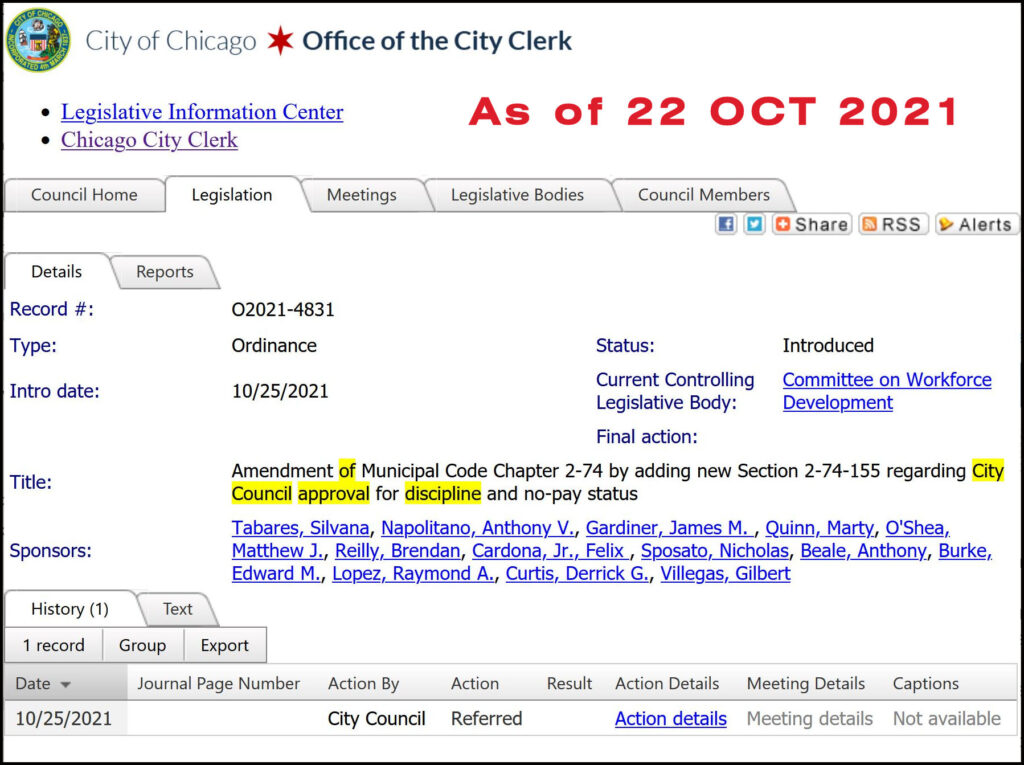The height and width of the screenshot is (765, 1024).
Task: Open the Group menu button
Action: point(142,645)
